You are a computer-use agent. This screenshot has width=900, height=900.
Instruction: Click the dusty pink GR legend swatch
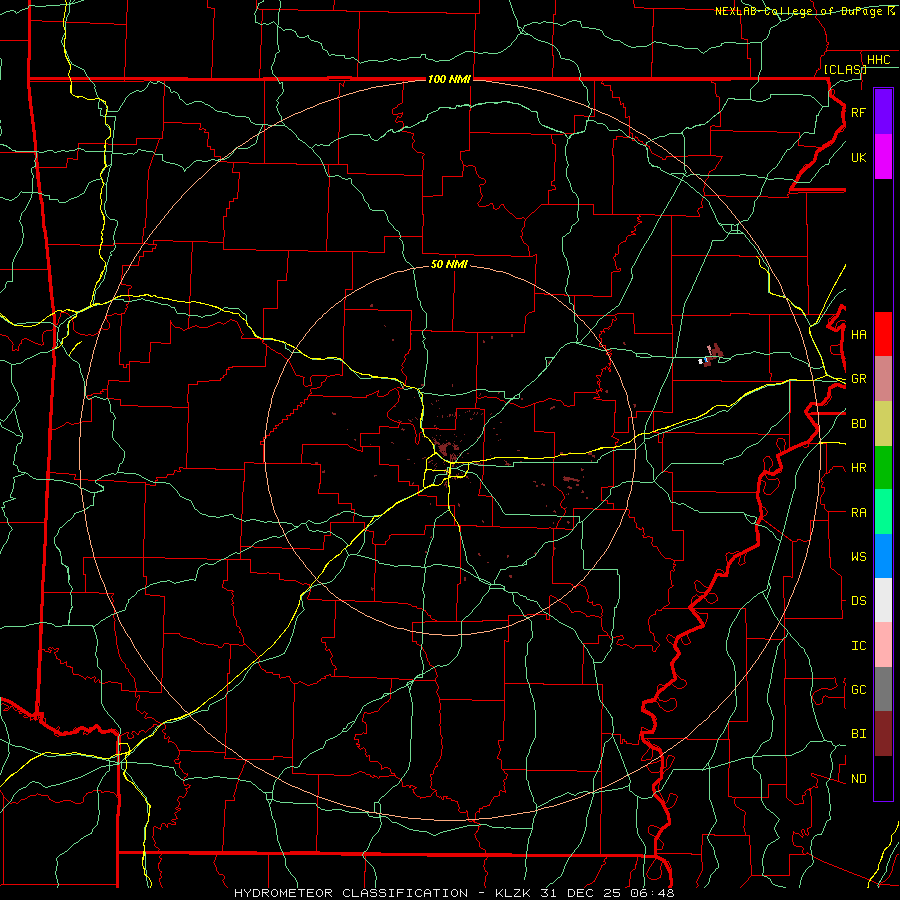tap(883, 379)
